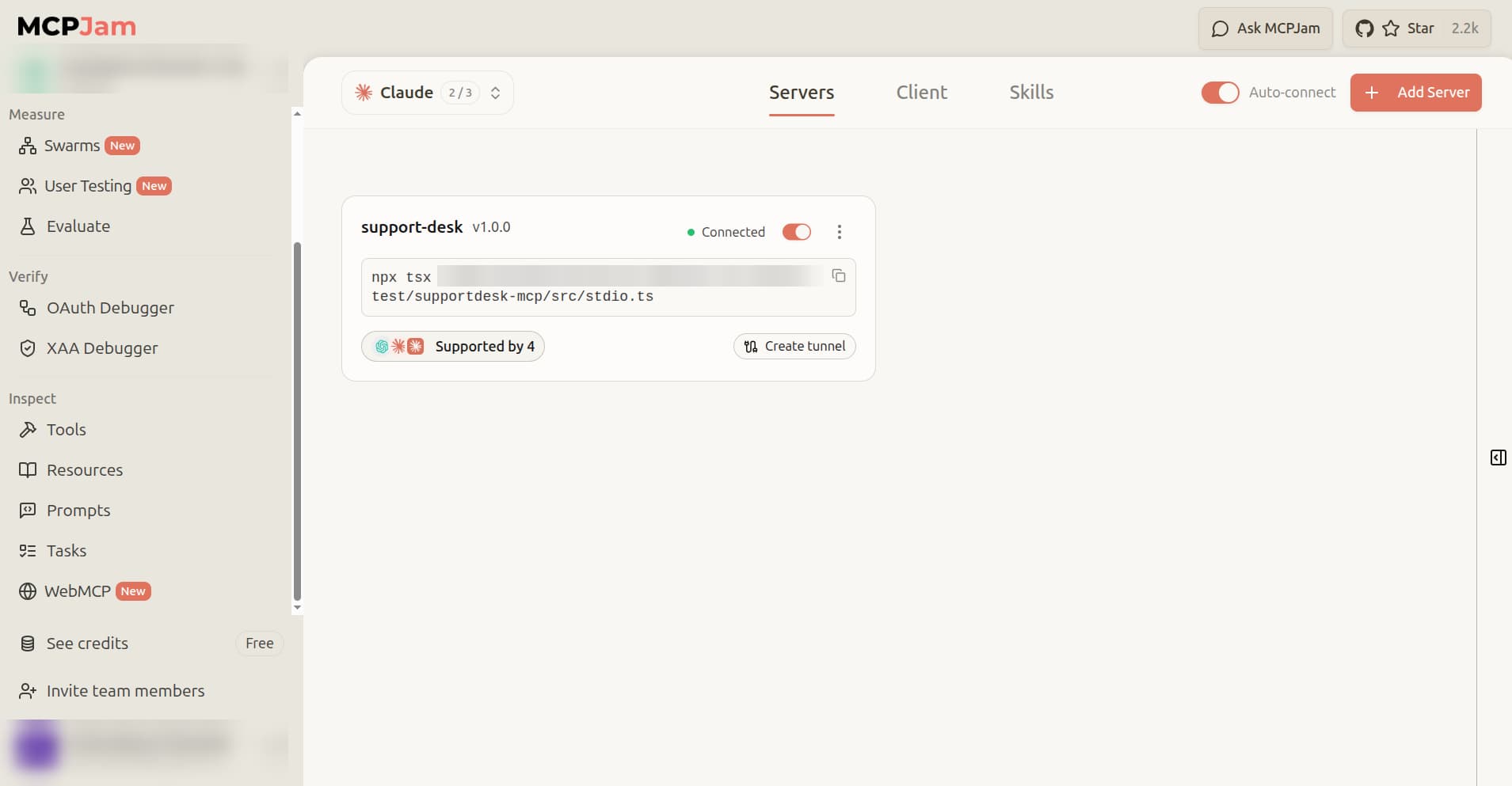The height and width of the screenshot is (786, 1512).
Task: Click the Evaluate flask icon
Action: [x=28, y=226]
